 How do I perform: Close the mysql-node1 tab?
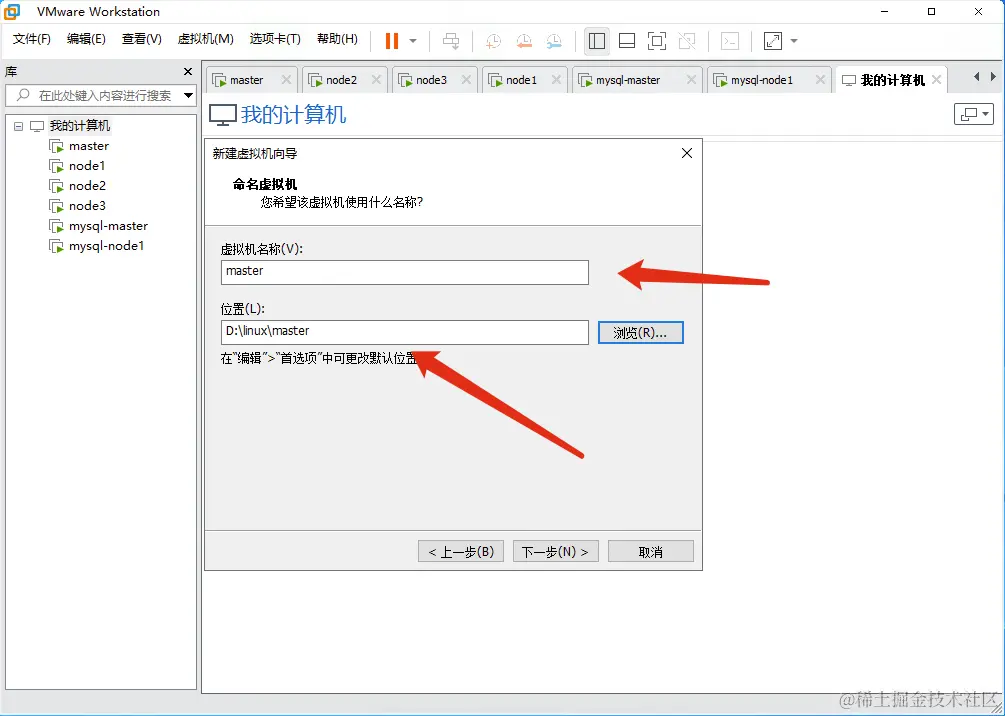pos(820,79)
